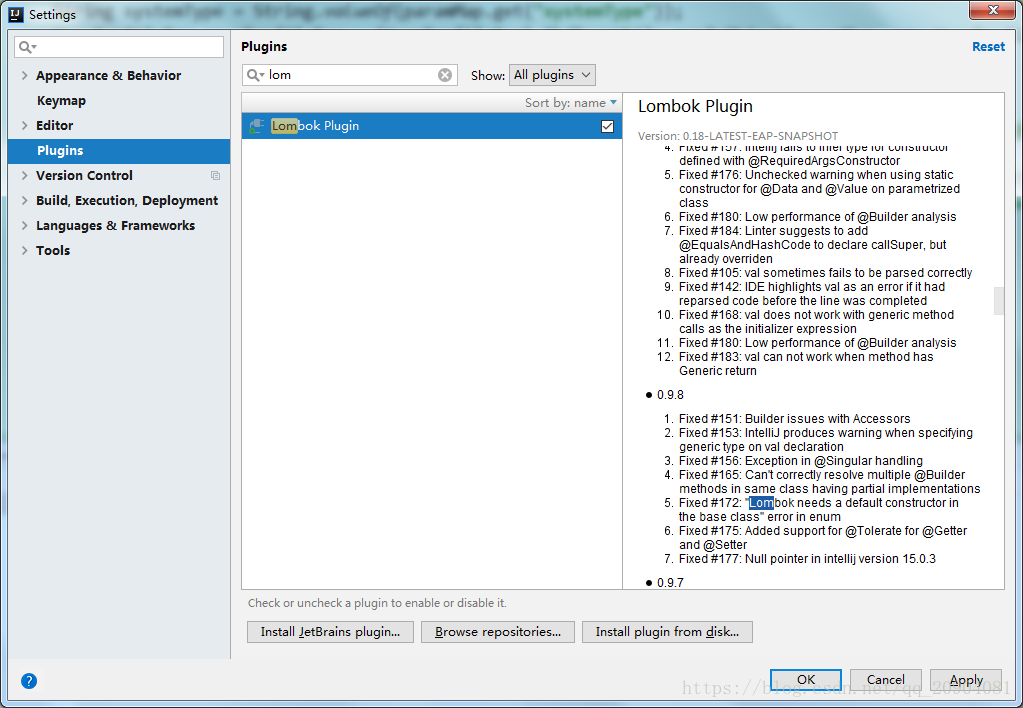This screenshot has width=1023, height=708.
Task: Click the Lombok Plugin icon in list
Action: (x=257, y=126)
